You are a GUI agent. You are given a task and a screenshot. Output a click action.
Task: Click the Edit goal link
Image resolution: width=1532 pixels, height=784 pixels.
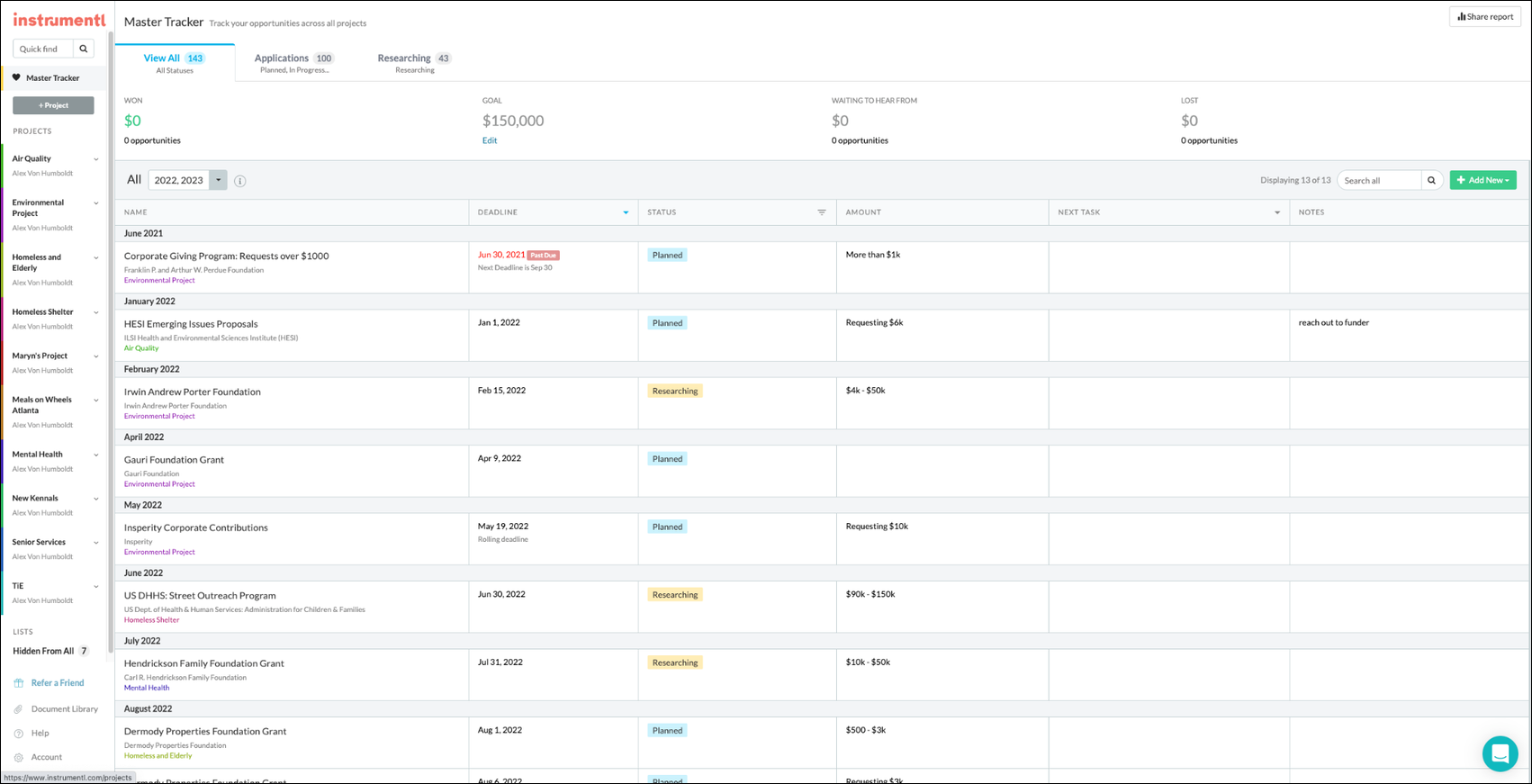[x=490, y=140]
